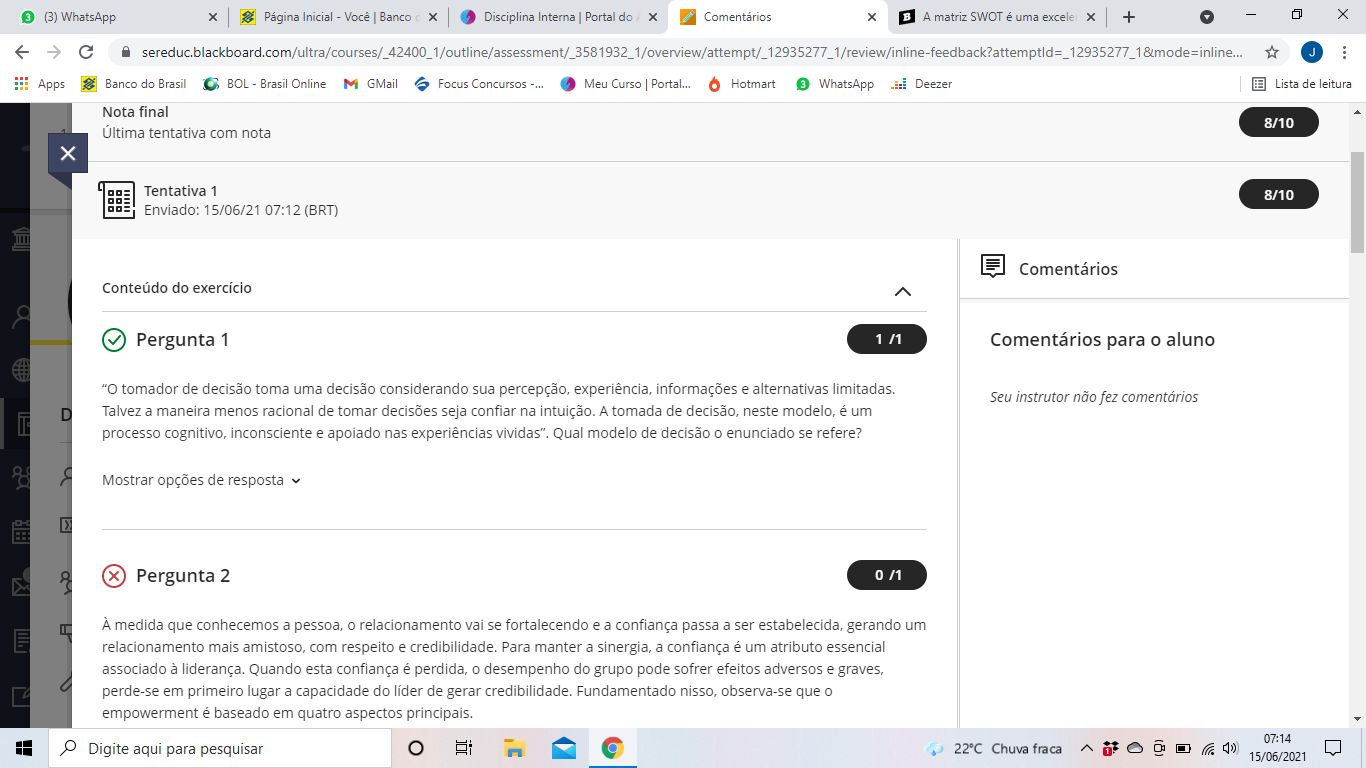Click the green correct checkmark on Pergunta 1

[x=114, y=340]
